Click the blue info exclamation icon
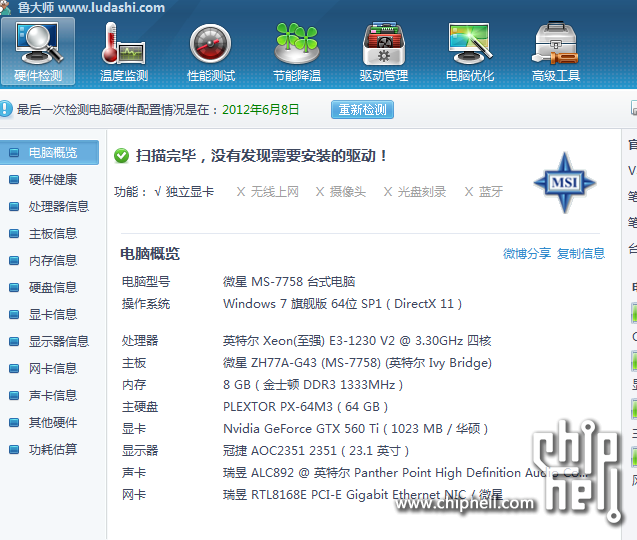 point(6,109)
